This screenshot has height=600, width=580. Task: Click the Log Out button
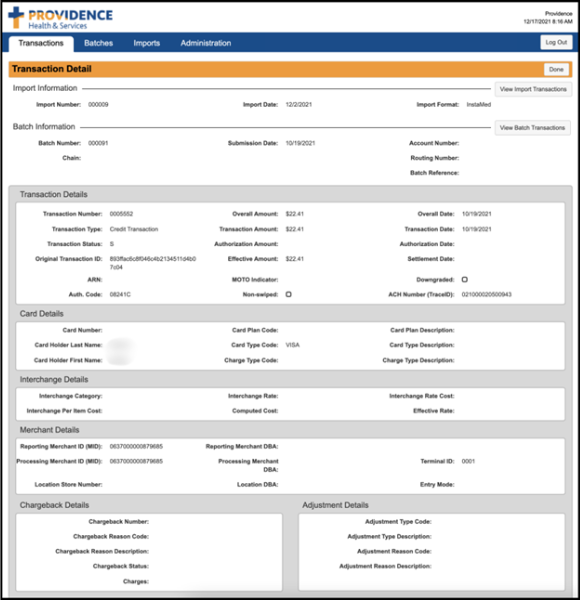coord(556,42)
